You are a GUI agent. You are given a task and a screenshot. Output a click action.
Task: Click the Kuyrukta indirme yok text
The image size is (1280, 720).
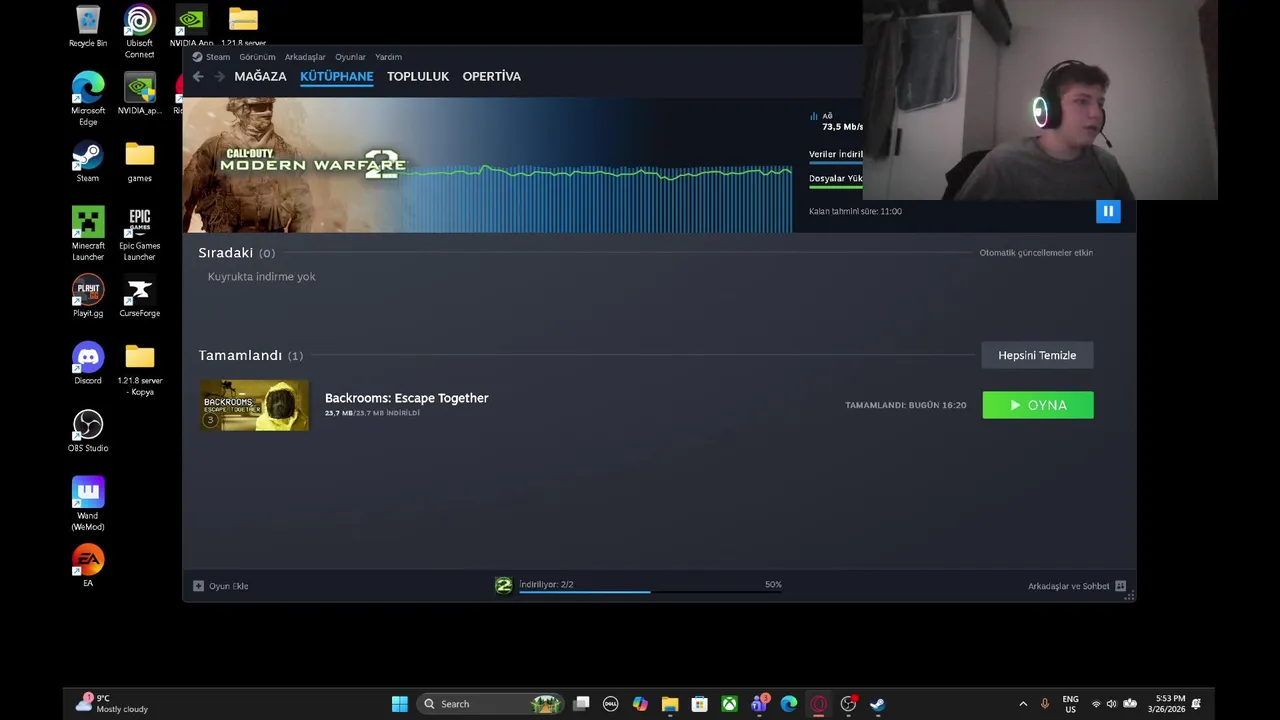tap(261, 276)
